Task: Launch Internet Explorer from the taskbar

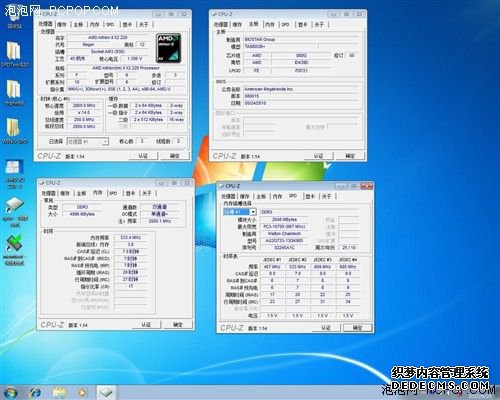Action: [x=35, y=393]
